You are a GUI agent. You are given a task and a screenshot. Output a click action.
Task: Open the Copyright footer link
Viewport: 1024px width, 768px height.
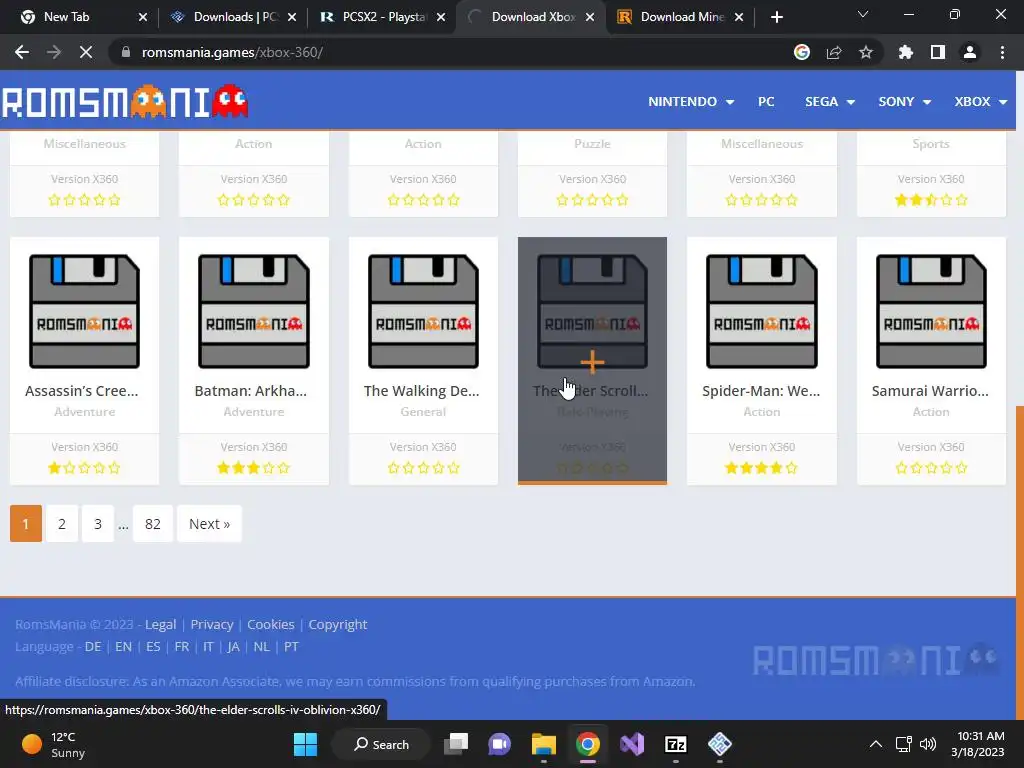pos(338,624)
